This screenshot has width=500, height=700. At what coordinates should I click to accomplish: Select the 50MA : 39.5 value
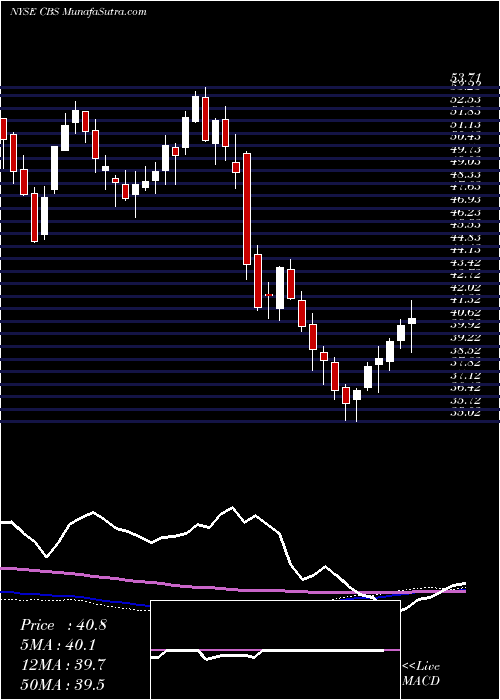(62, 684)
